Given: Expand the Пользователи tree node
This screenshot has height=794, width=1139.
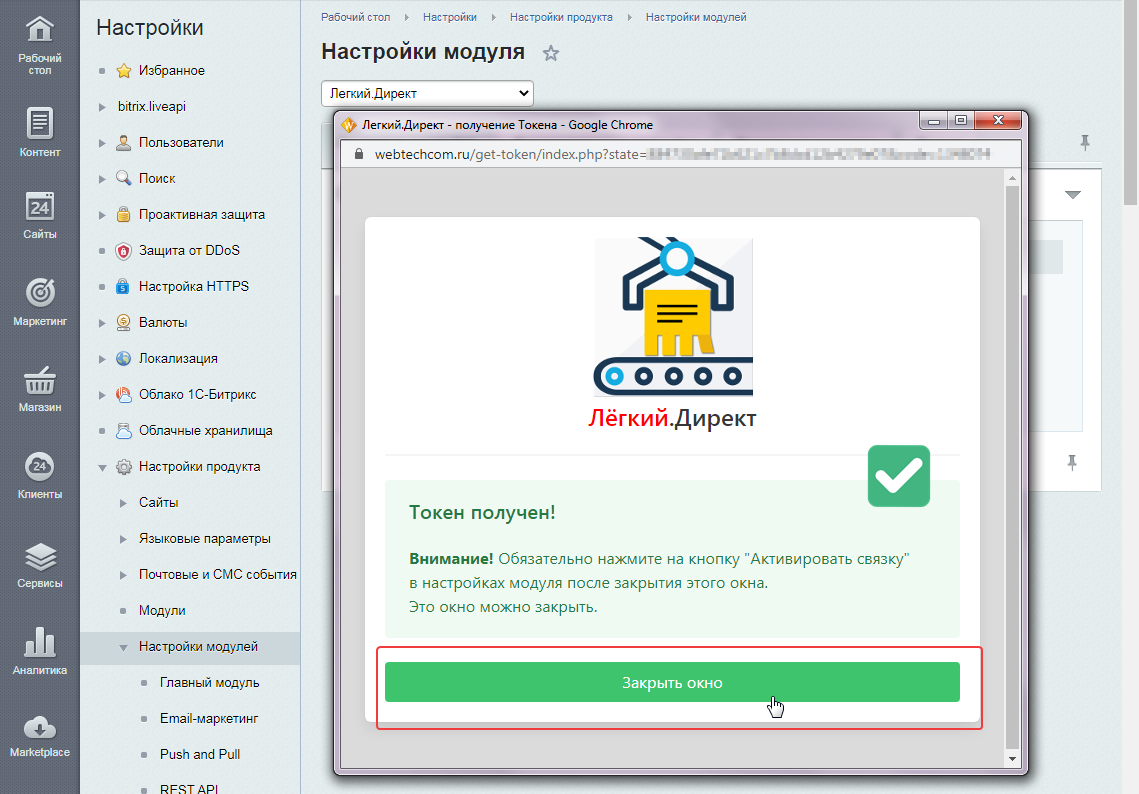Looking at the screenshot, I should [102, 143].
